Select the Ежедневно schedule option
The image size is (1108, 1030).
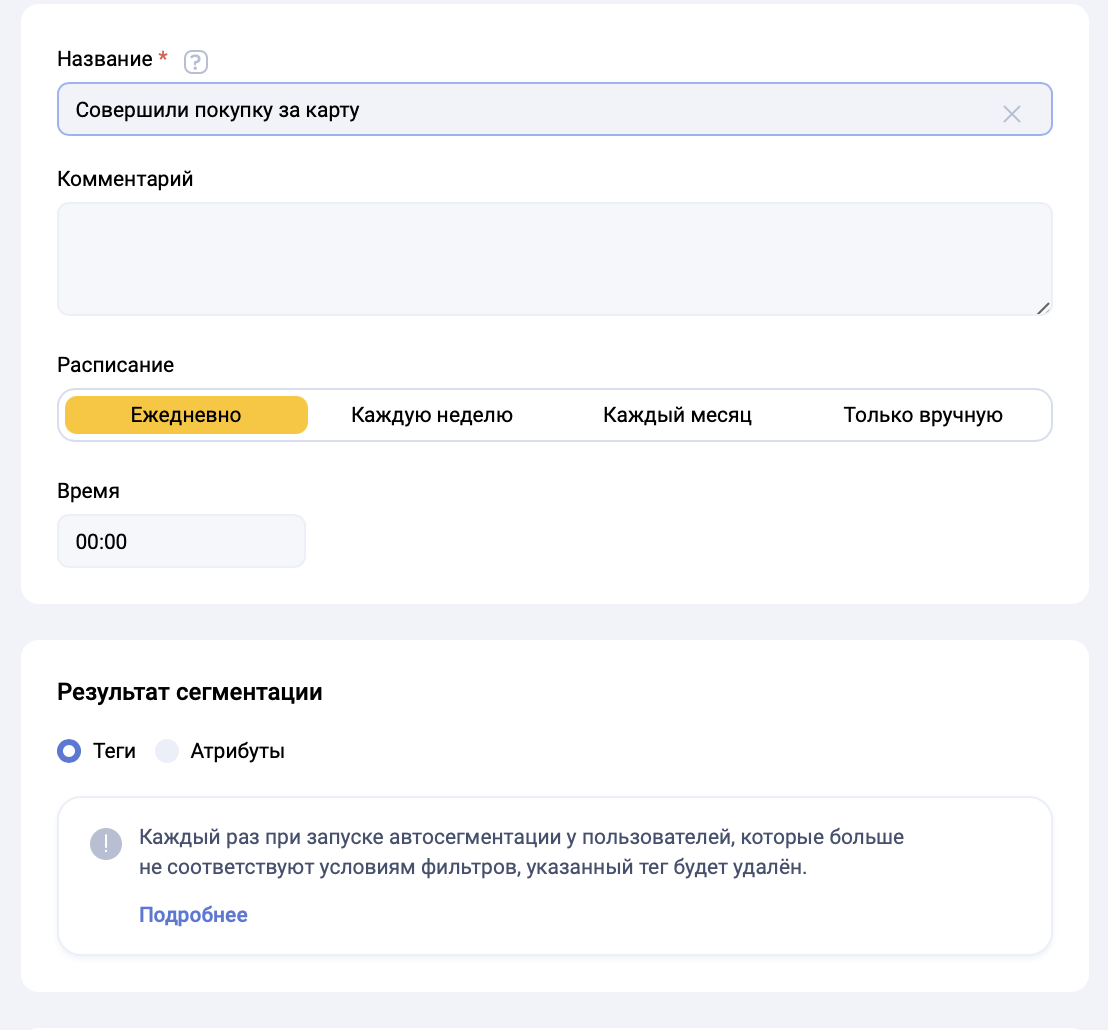pyautogui.click(x=186, y=415)
